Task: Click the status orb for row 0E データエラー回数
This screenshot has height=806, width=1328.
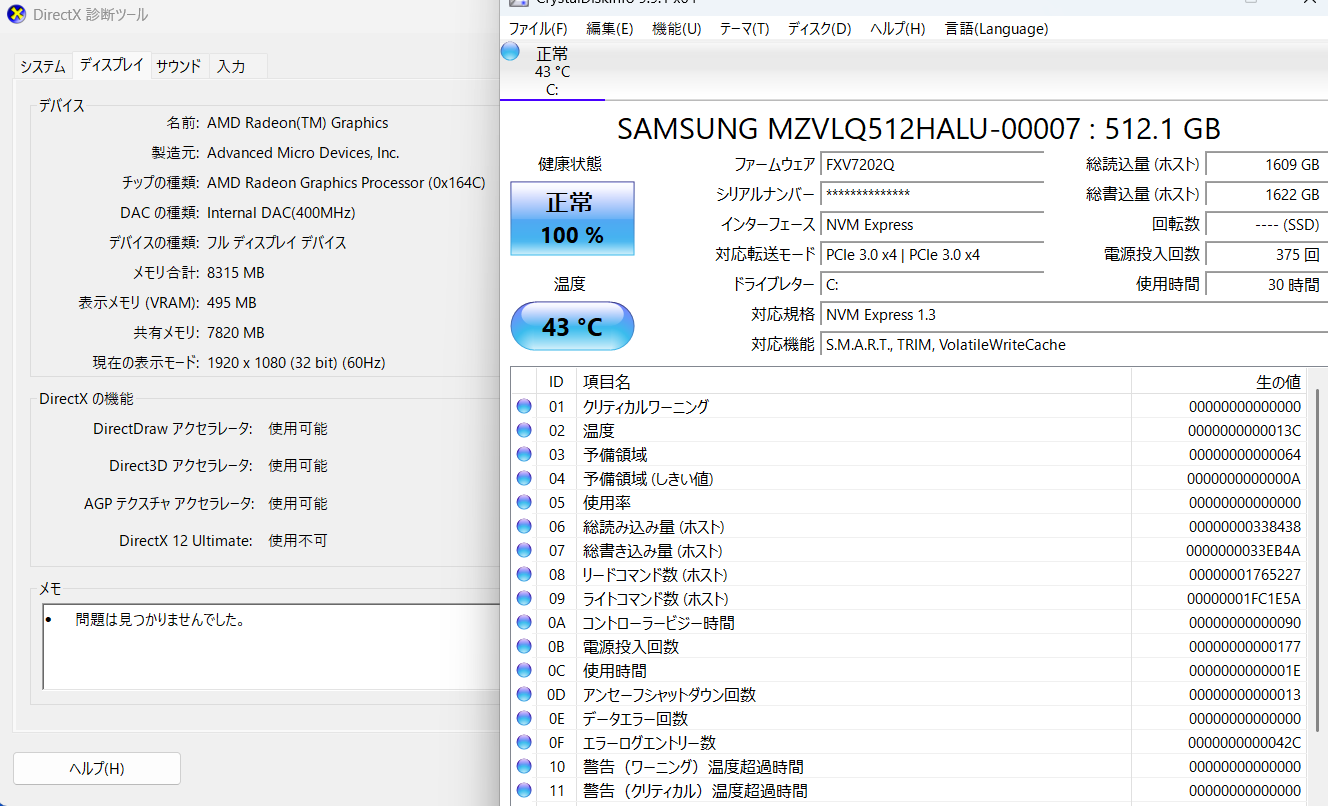Action: pyautogui.click(x=524, y=719)
